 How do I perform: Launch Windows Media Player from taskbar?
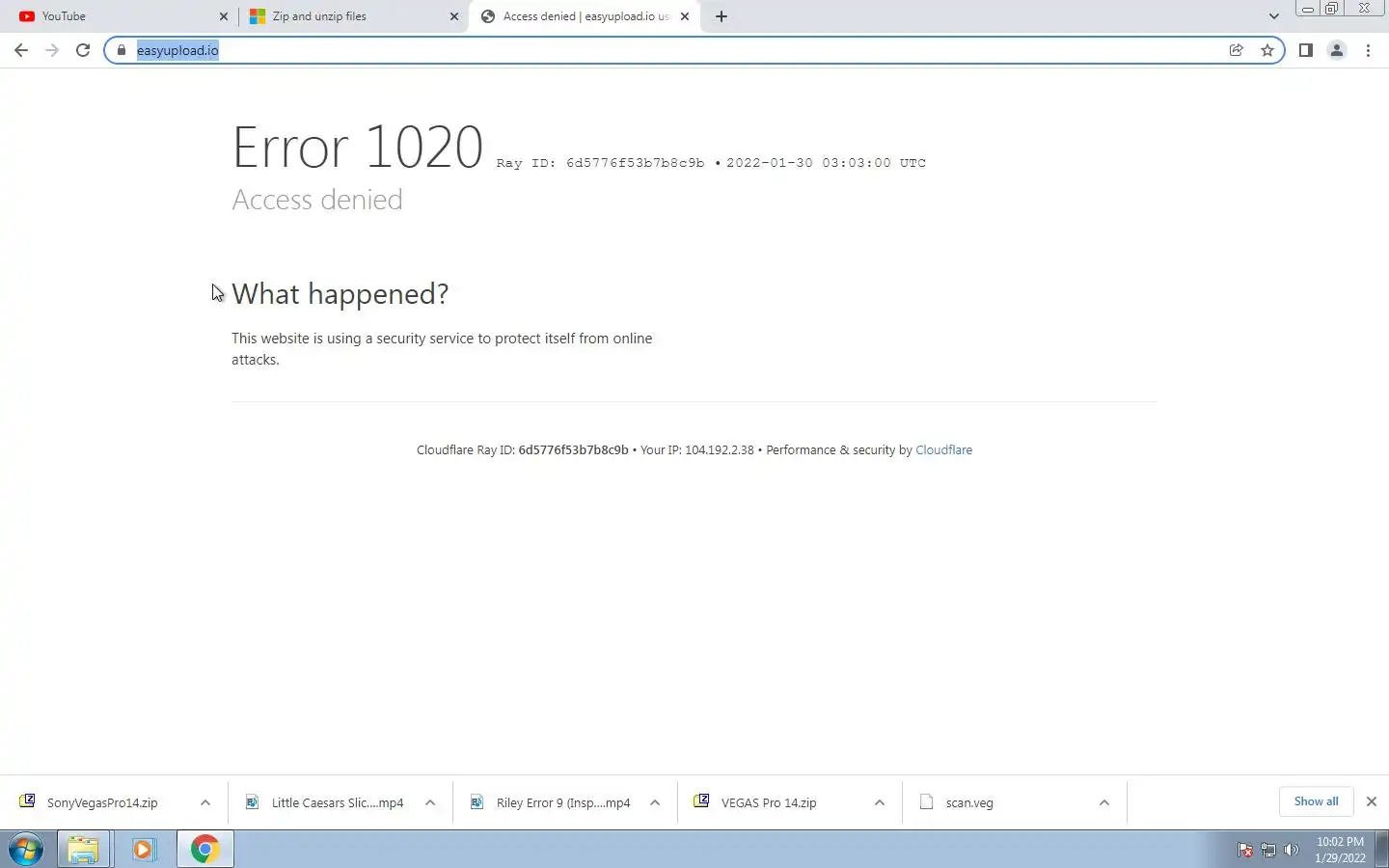[144, 850]
